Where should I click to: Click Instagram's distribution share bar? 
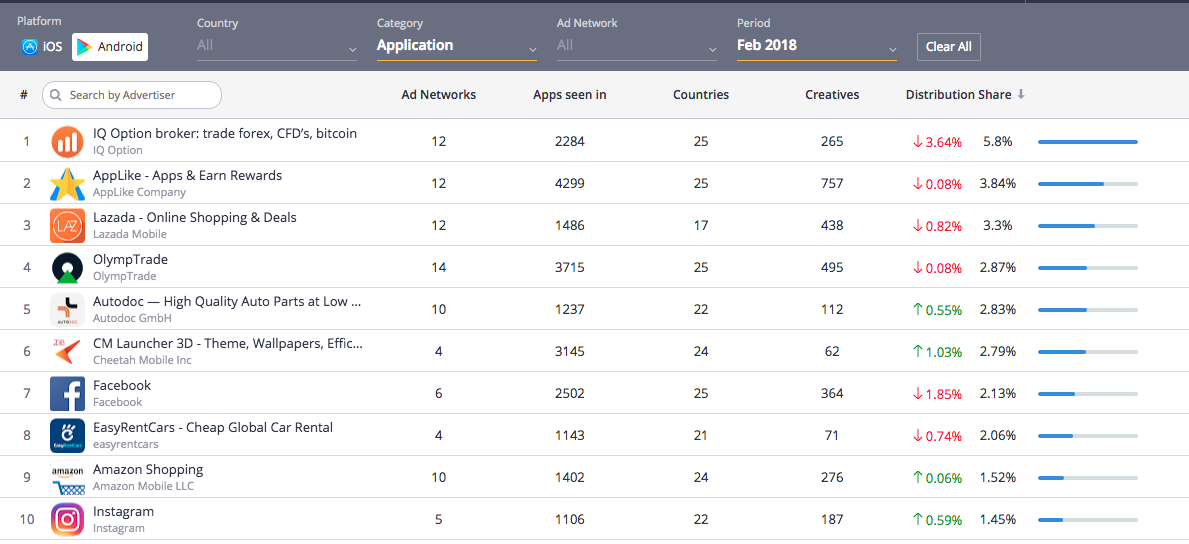(1087, 520)
